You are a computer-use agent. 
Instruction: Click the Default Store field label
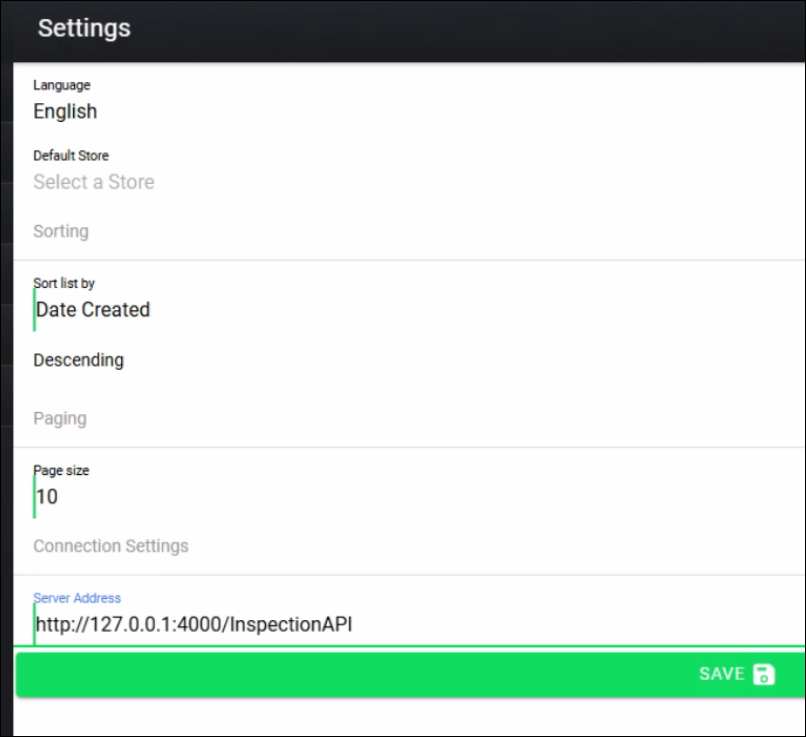71,156
